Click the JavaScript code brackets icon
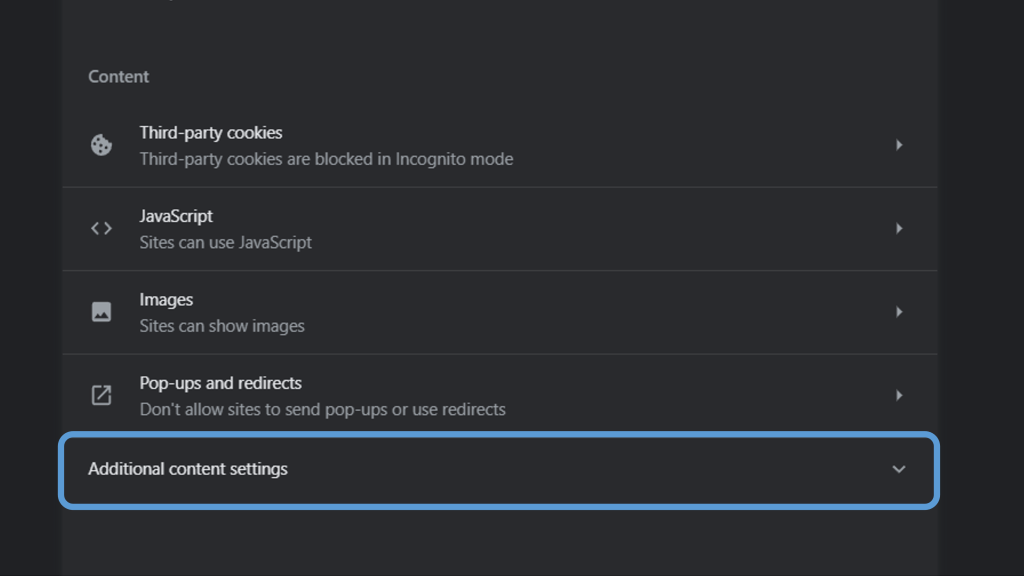The width and height of the screenshot is (1024, 576). pyautogui.click(x=101, y=228)
